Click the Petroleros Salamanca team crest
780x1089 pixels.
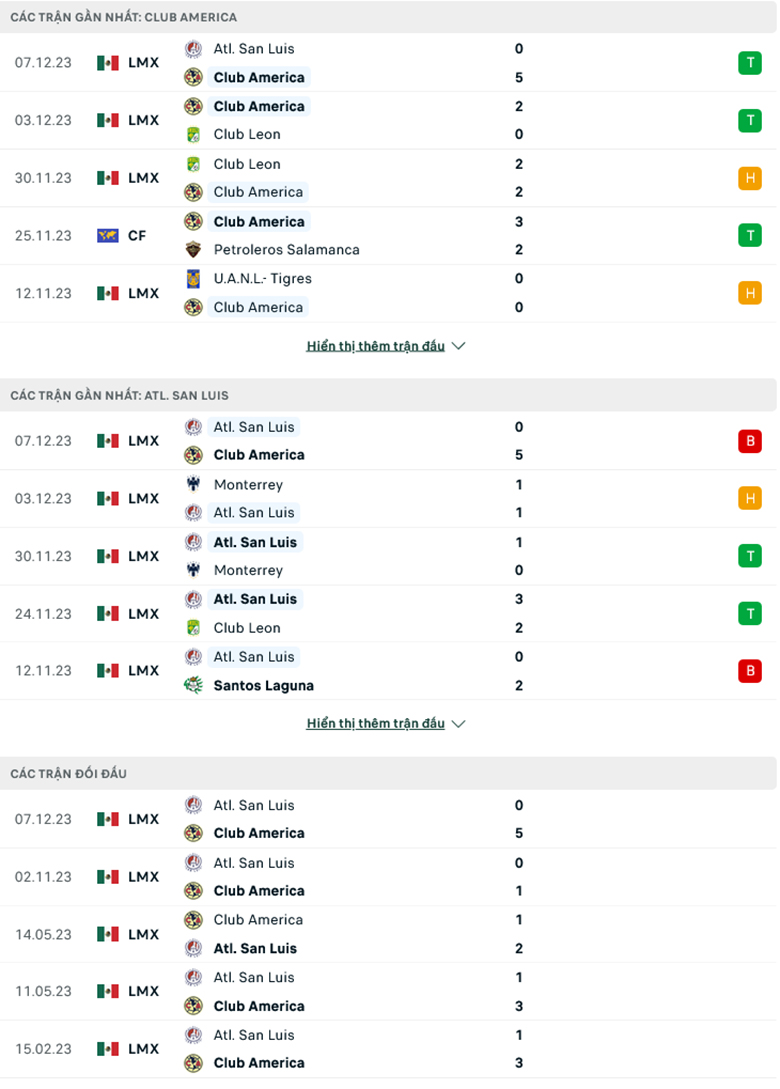pyautogui.click(x=193, y=250)
